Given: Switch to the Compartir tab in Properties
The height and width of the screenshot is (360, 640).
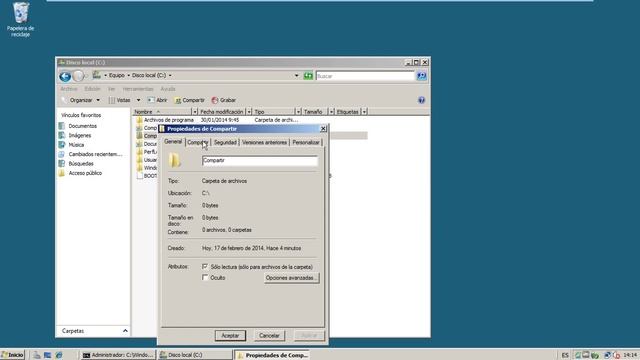Looking at the screenshot, I should coord(198,142).
